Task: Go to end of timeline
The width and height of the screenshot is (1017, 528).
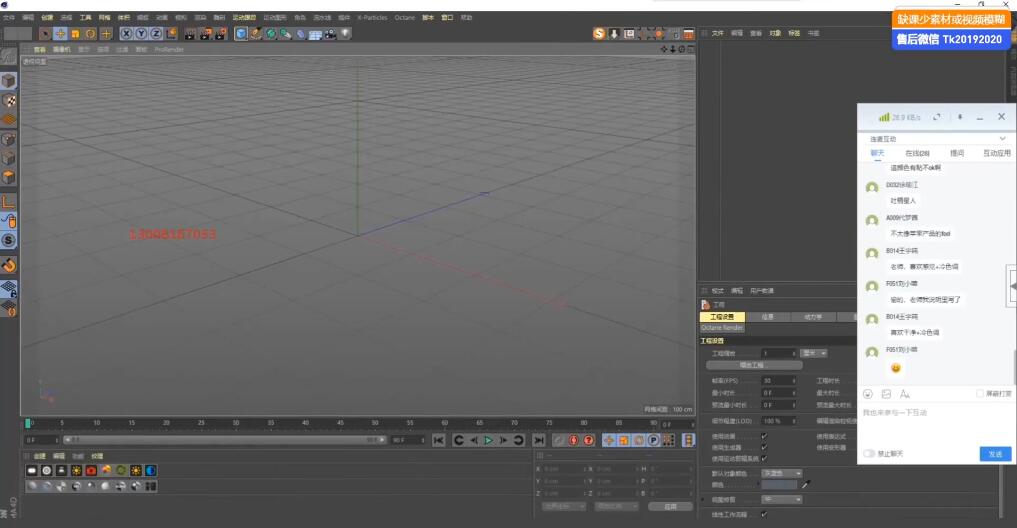Action: (x=538, y=440)
